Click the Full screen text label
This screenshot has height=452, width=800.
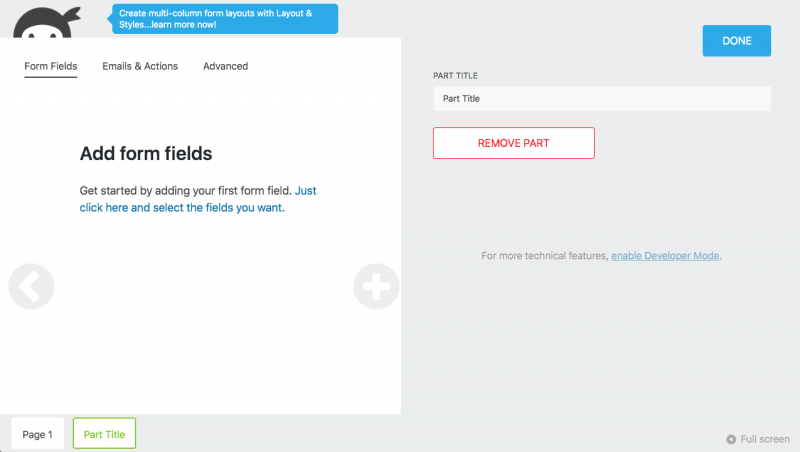(x=765, y=439)
